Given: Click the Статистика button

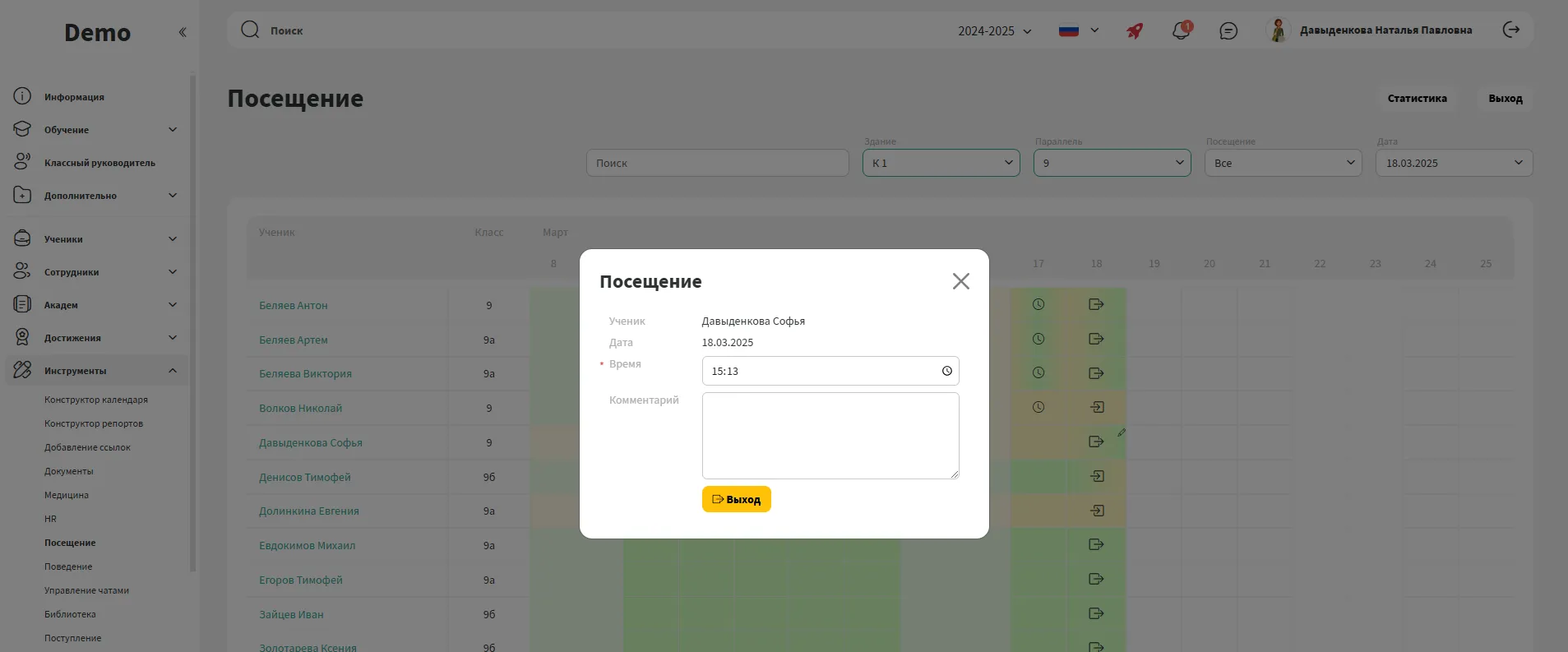Looking at the screenshot, I should point(1417,99).
